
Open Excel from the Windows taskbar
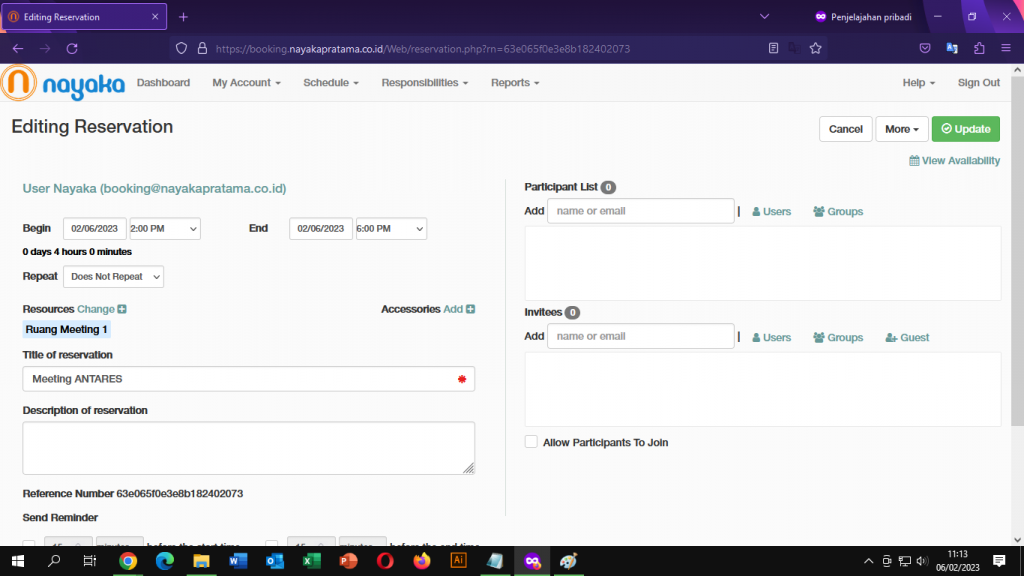click(x=311, y=561)
